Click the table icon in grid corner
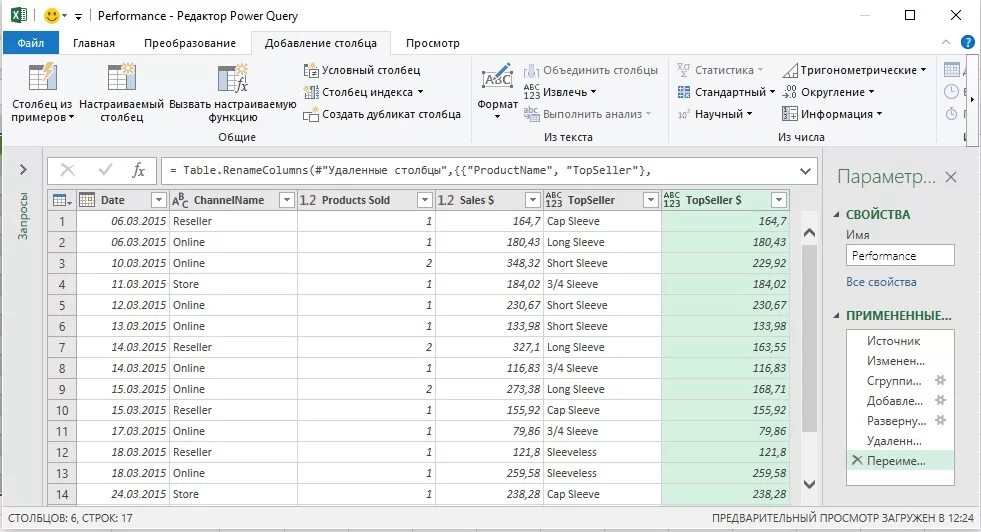The width and height of the screenshot is (981, 532). (x=60, y=200)
